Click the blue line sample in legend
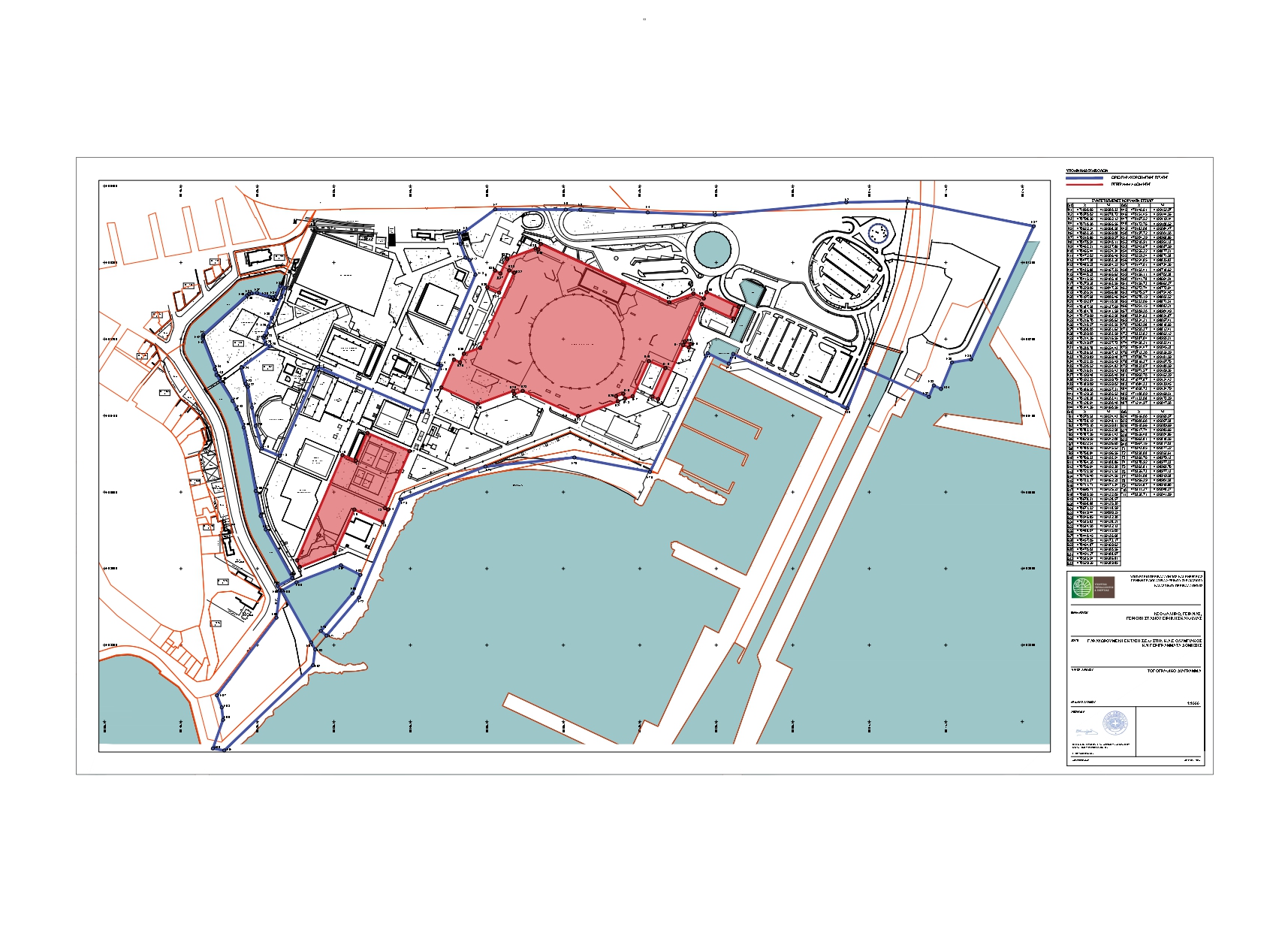The height and width of the screenshot is (933, 1288). (1084, 178)
